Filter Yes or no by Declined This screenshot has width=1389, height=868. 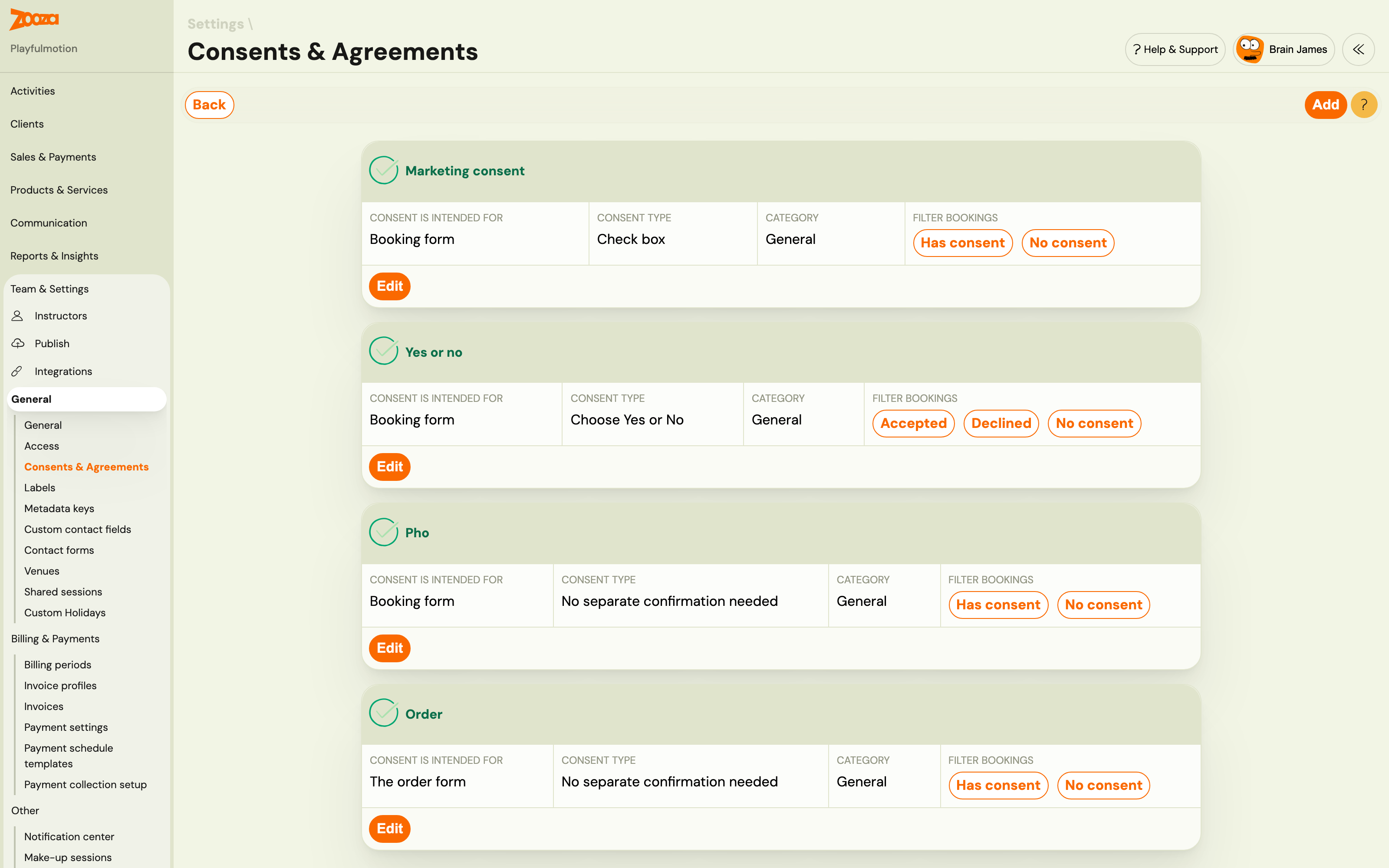1001,424
